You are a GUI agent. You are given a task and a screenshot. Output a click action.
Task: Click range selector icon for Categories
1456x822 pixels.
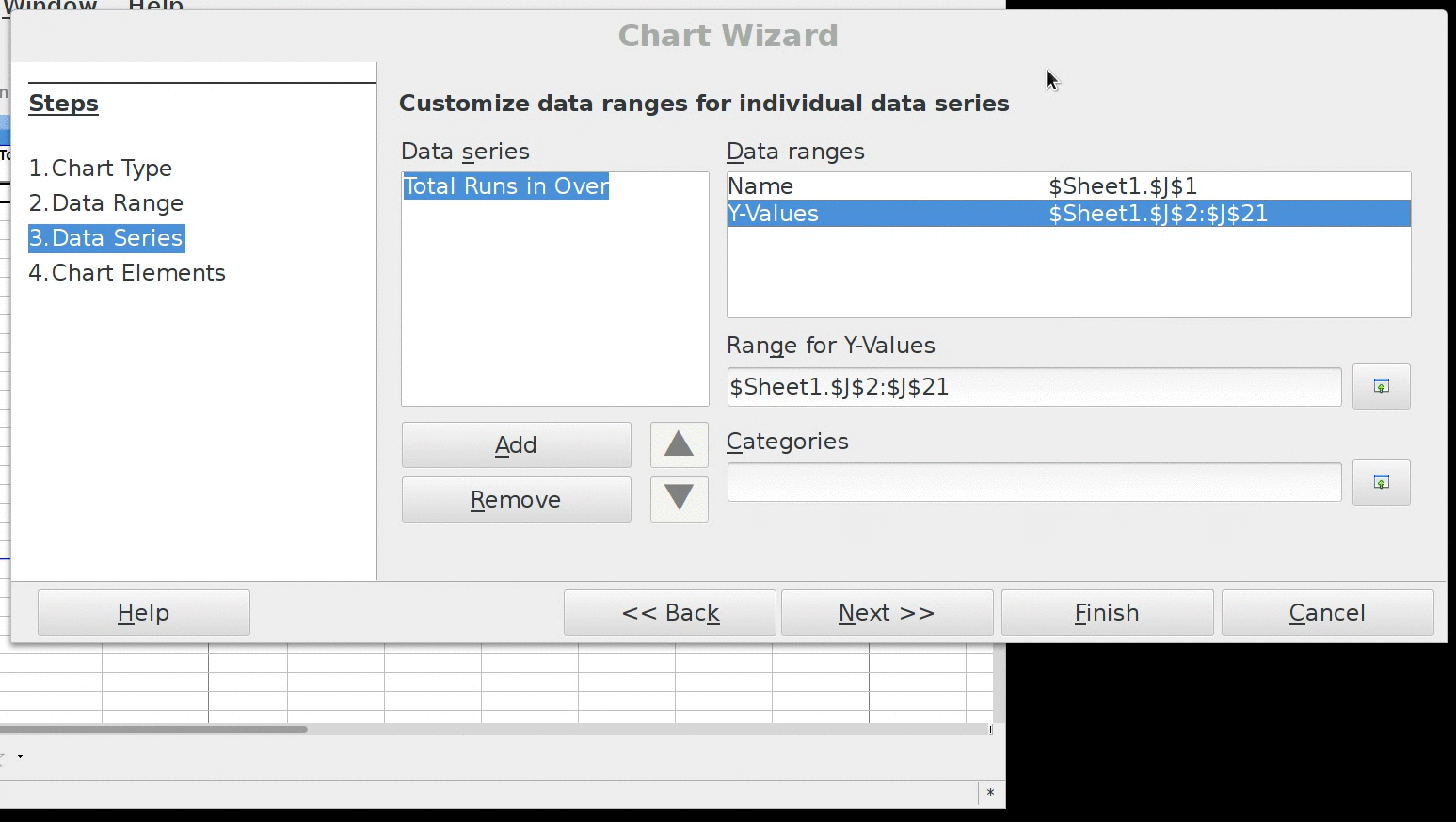[x=1381, y=483]
